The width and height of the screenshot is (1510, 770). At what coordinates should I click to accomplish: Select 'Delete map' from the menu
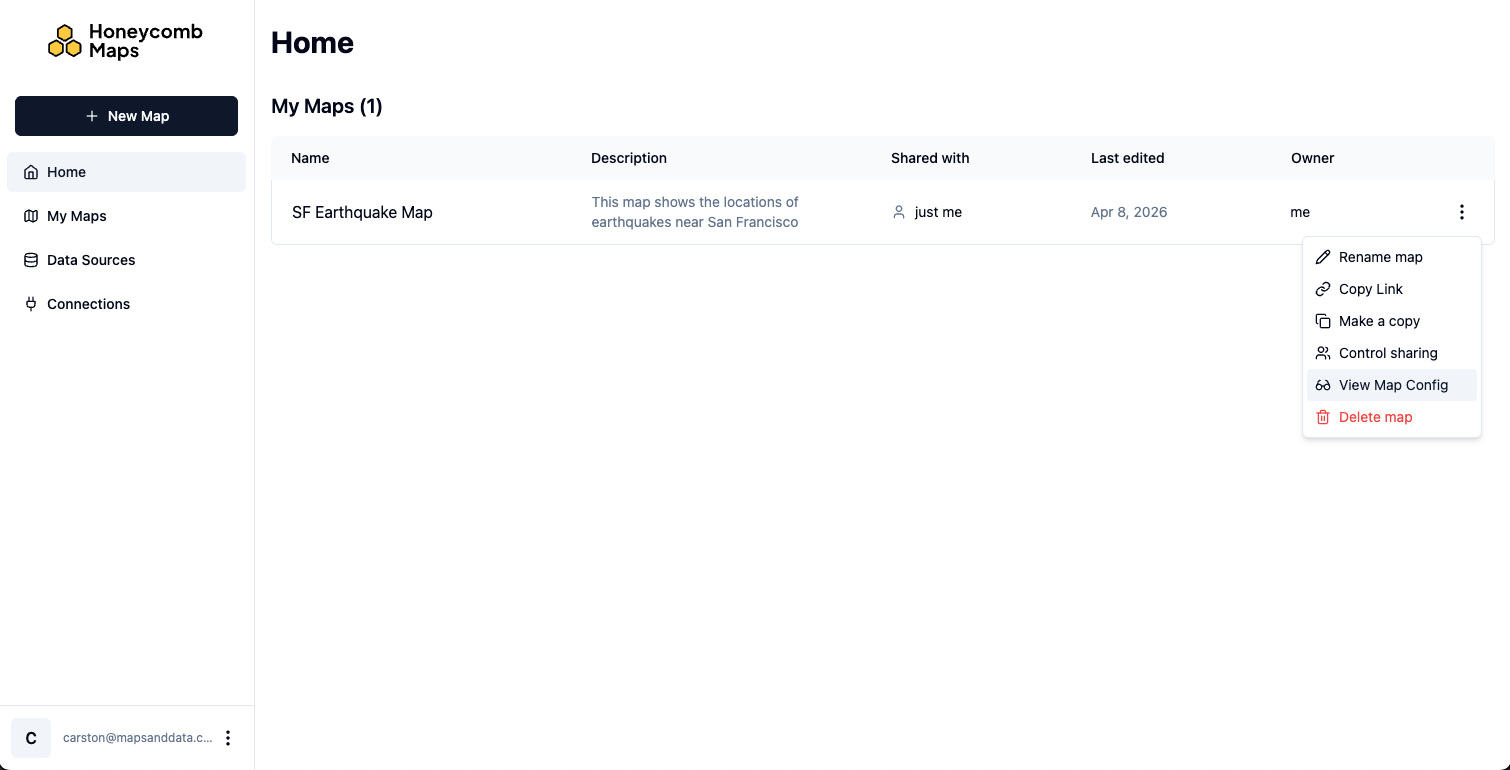click(1375, 417)
